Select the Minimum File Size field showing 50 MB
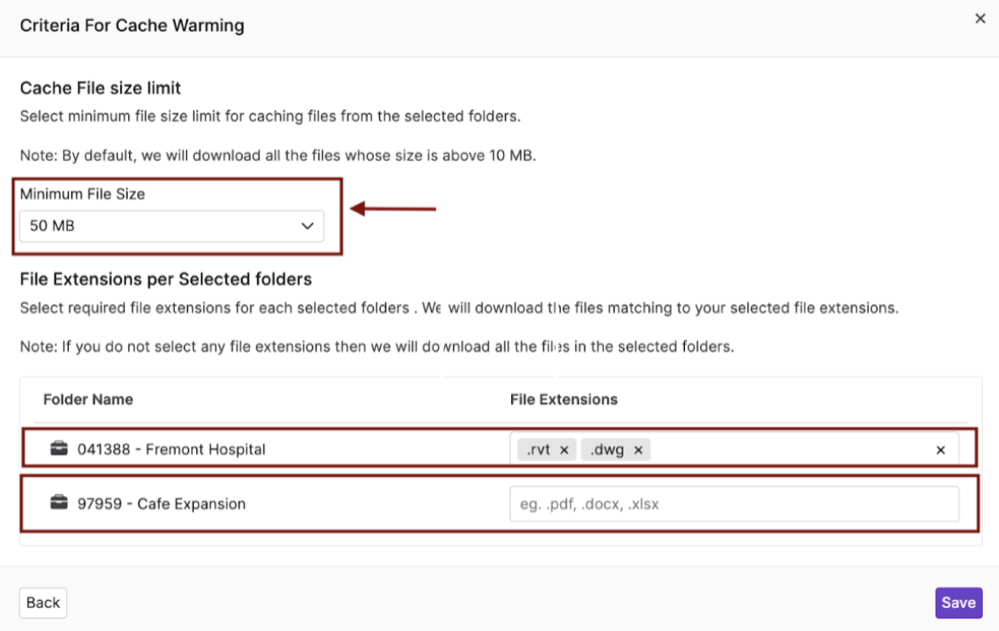Screen dimensions: 999x631 coord(172,226)
